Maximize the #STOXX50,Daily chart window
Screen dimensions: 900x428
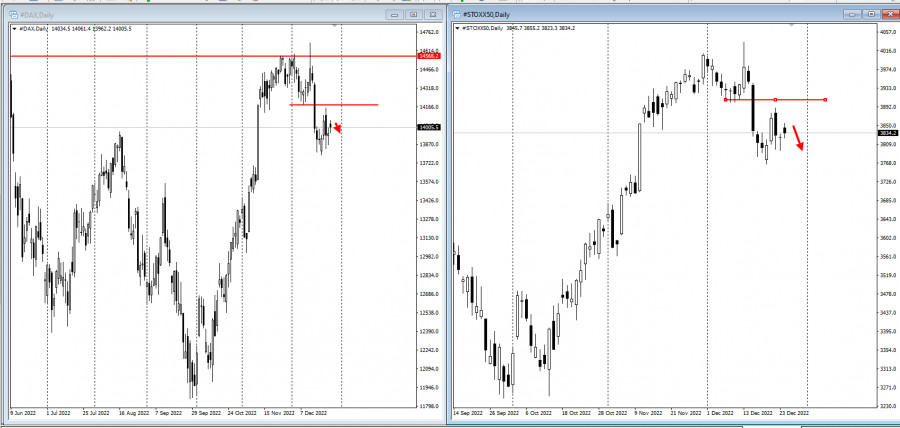click(x=871, y=14)
